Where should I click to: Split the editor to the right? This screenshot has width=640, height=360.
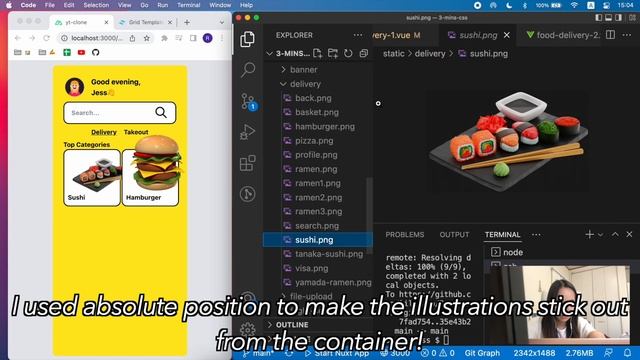coord(610,35)
